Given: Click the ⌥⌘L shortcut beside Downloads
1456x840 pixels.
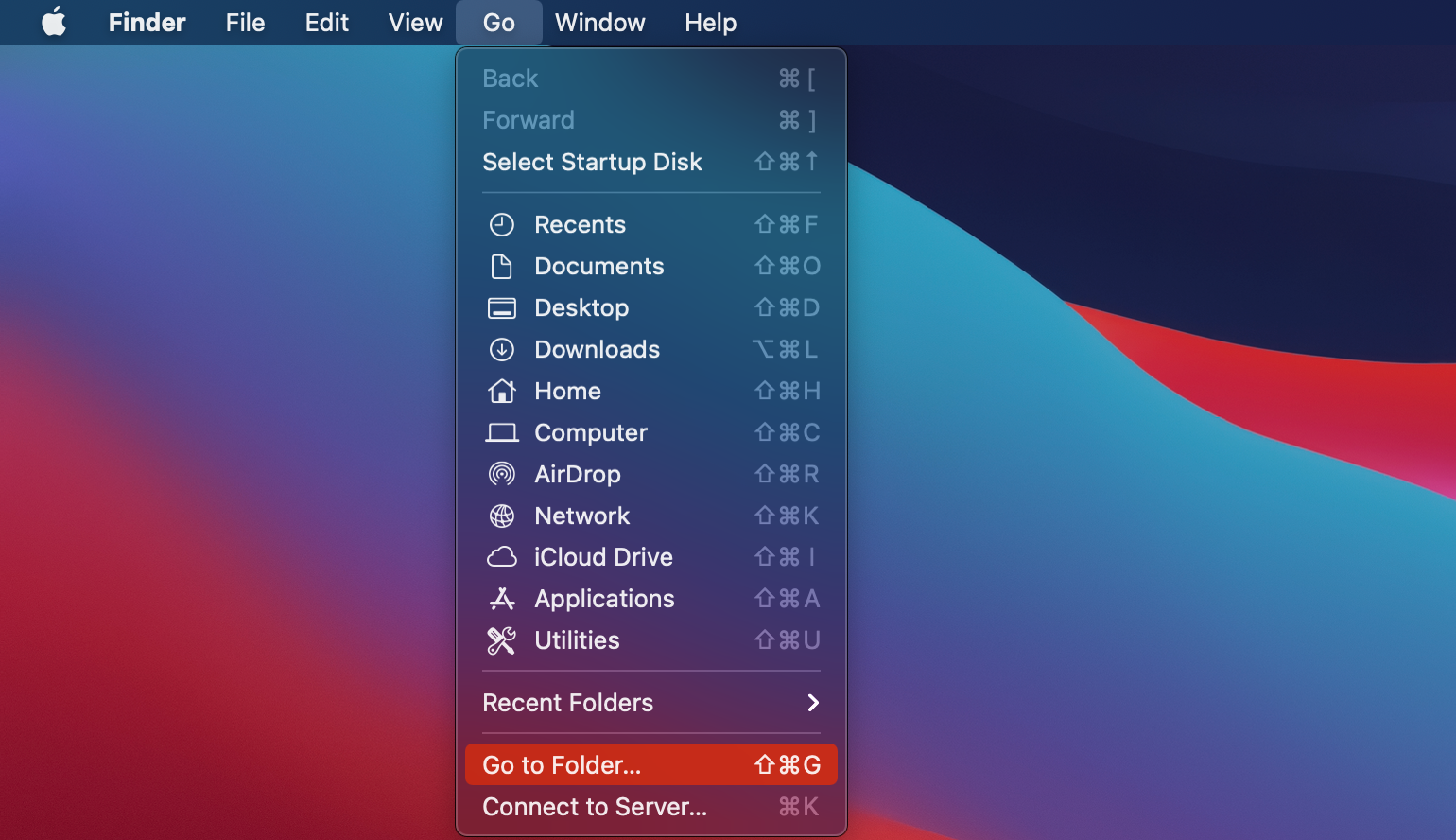Looking at the screenshot, I should tap(786, 349).
